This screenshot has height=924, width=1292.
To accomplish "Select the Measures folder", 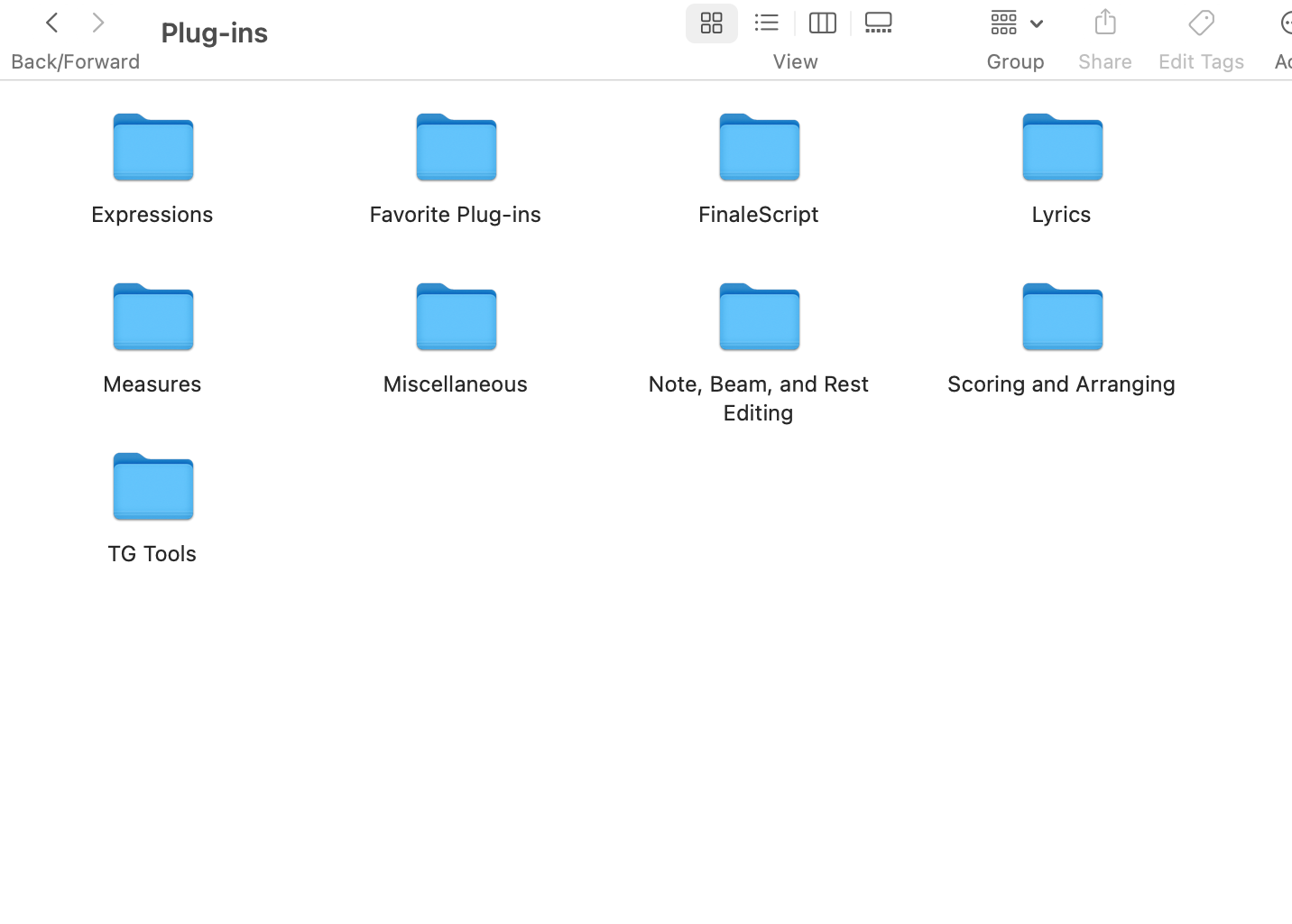I will click(x=152, y=318).
